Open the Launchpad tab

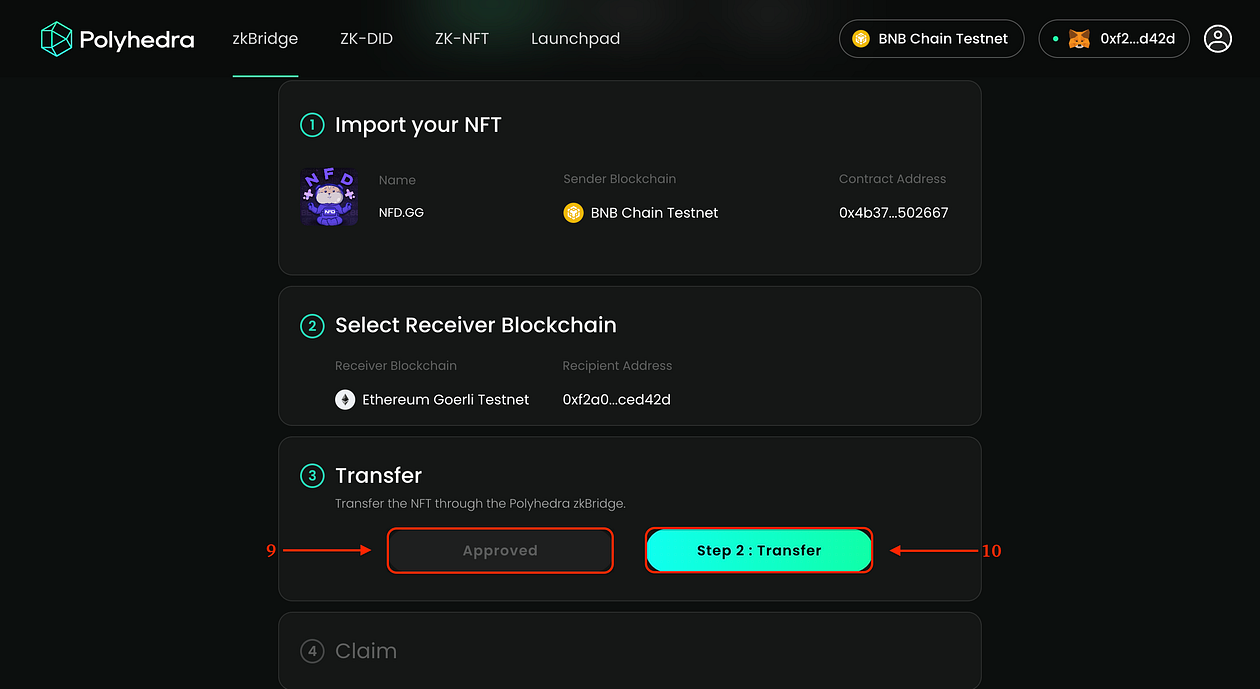(x=575, y=39)
